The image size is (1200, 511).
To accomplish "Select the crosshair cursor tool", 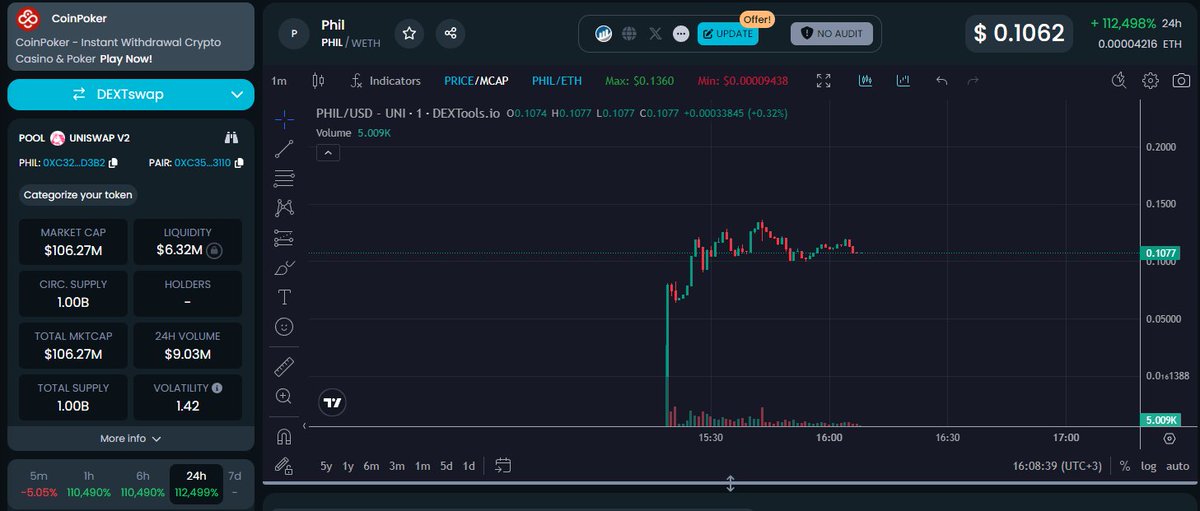I will [x=284, y=119].
